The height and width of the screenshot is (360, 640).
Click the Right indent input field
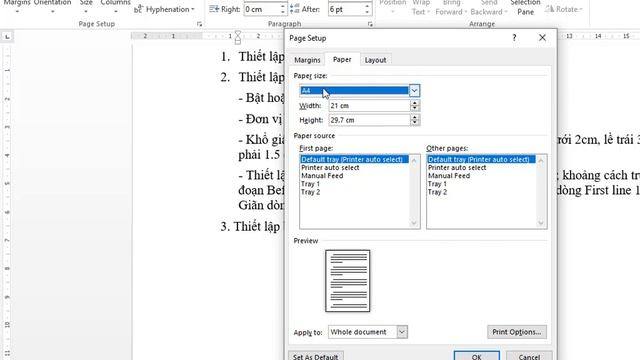click(261, 9)
